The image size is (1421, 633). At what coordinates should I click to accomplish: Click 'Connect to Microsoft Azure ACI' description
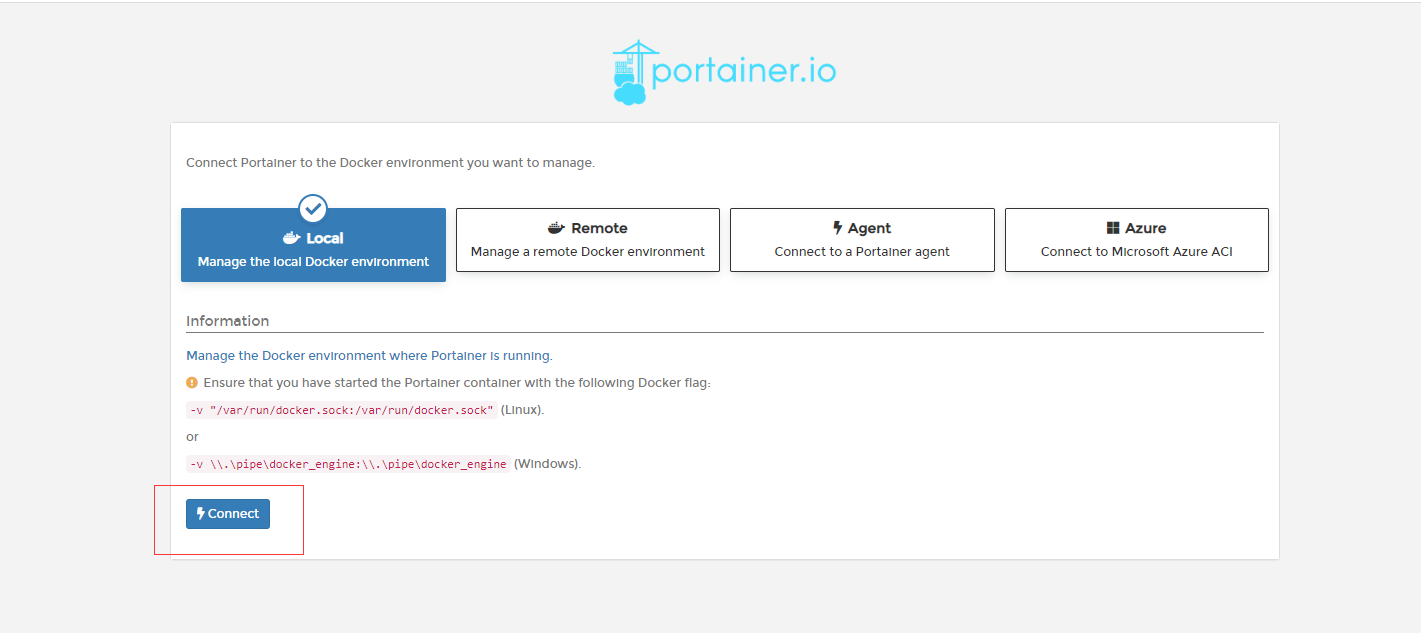(1136, 252)
